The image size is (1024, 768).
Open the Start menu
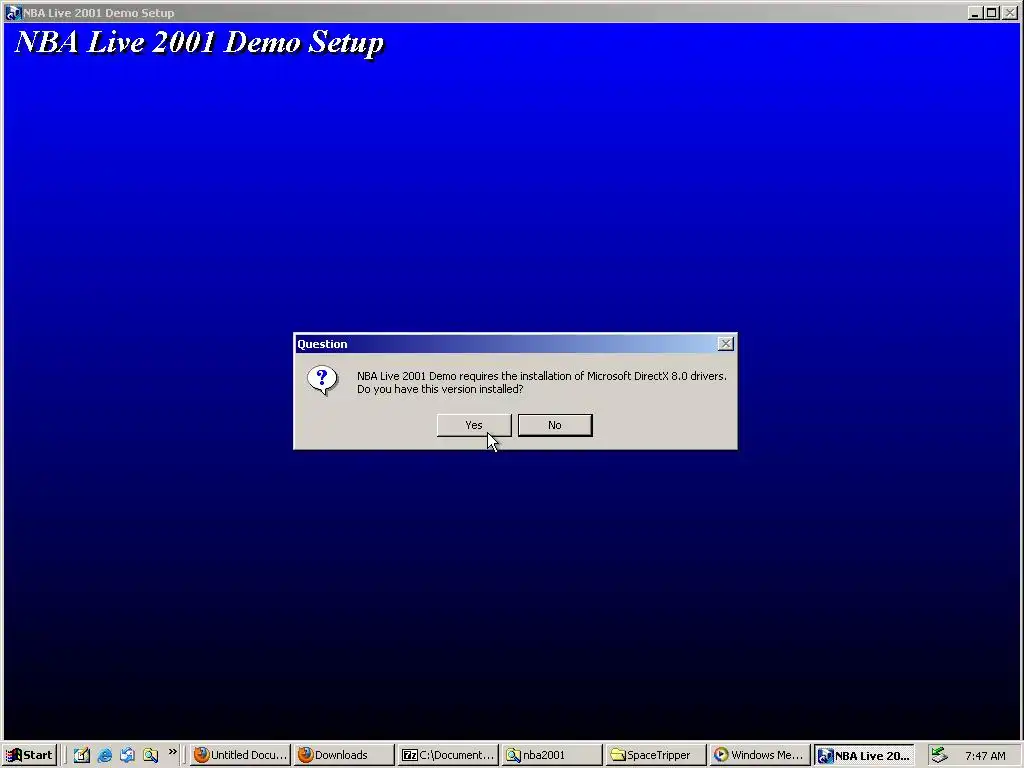tap(29, 755)
